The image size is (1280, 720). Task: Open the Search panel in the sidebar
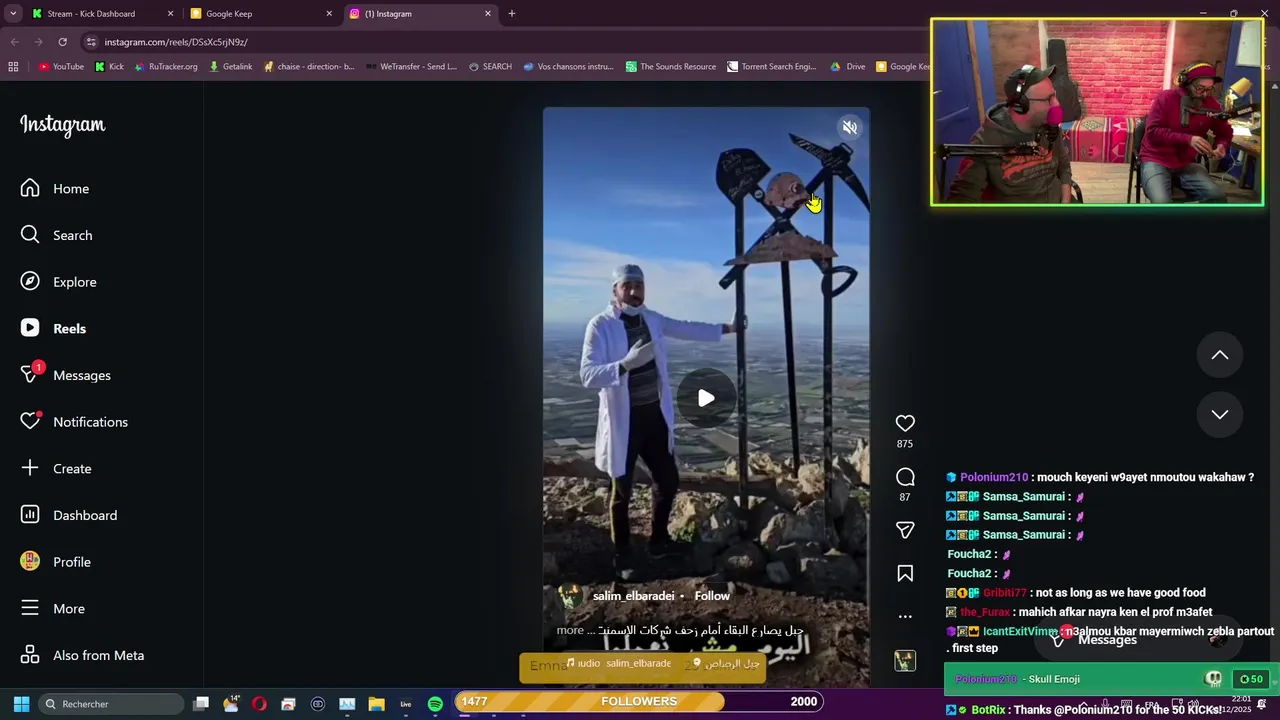pos(56,235)
